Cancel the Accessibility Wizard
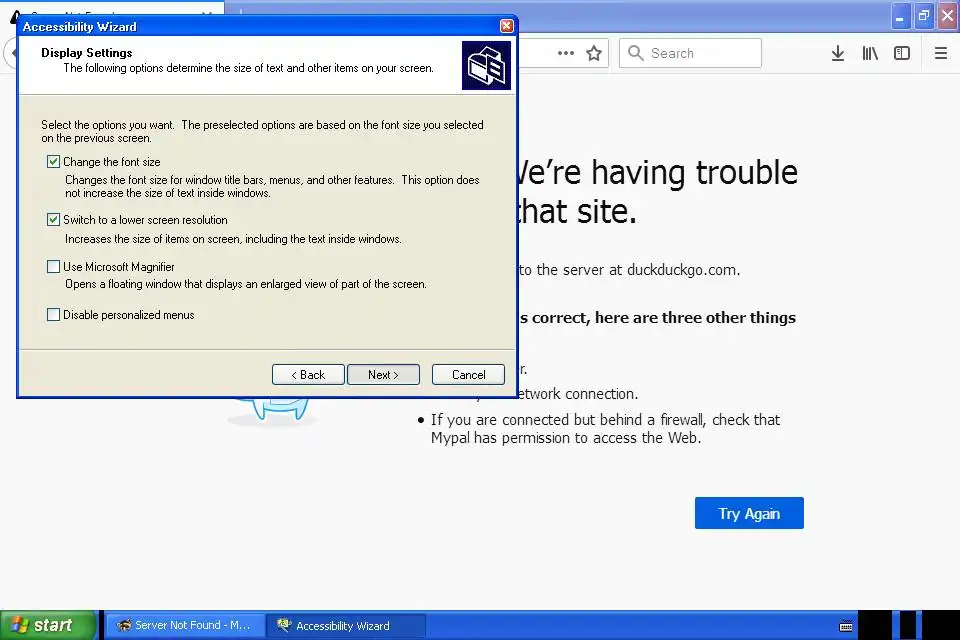960x640 pixels. (x=468, y=374)
